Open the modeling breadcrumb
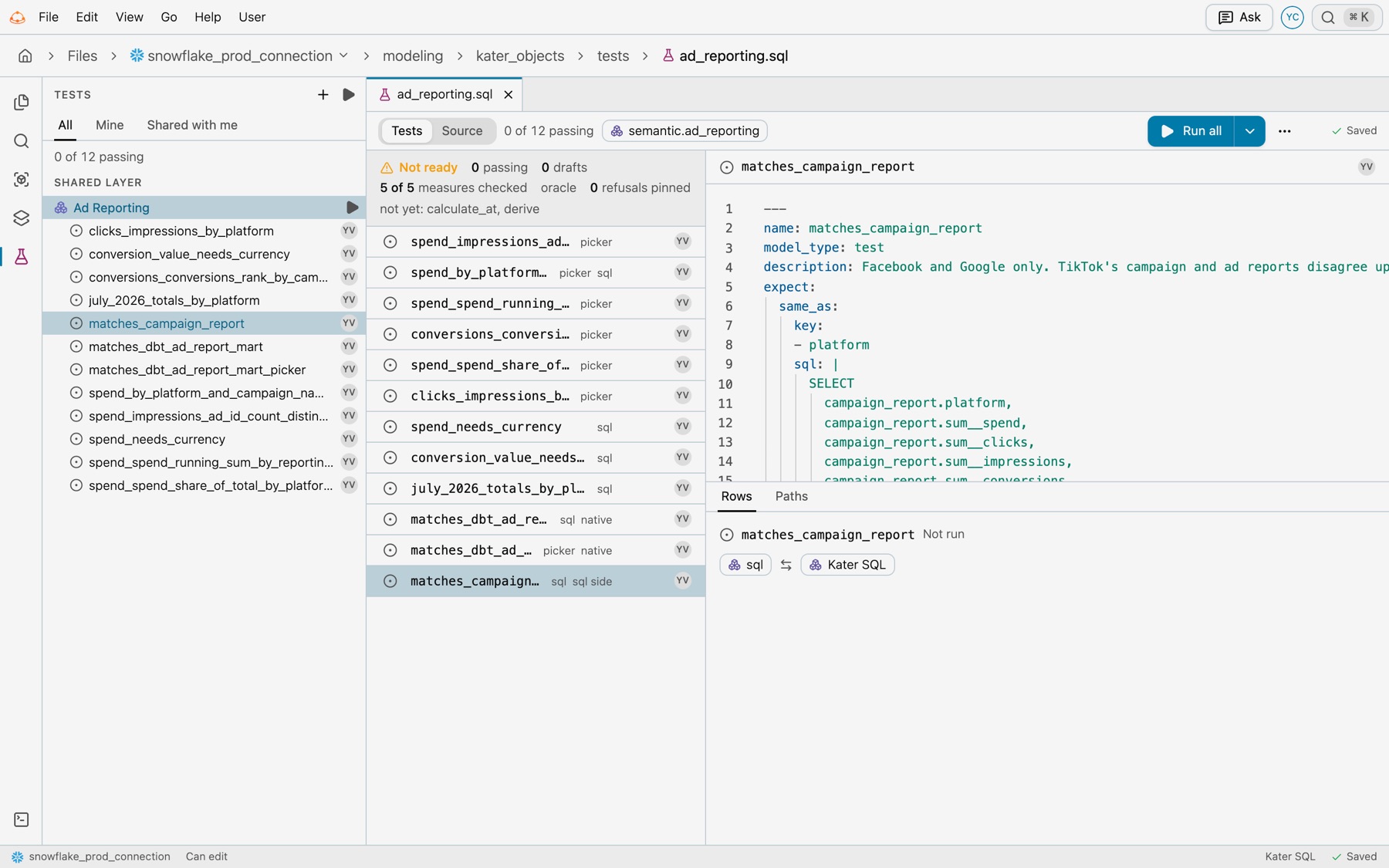Image resolution: width=1389 pixels, height=868 pixels. click(413, 56)
